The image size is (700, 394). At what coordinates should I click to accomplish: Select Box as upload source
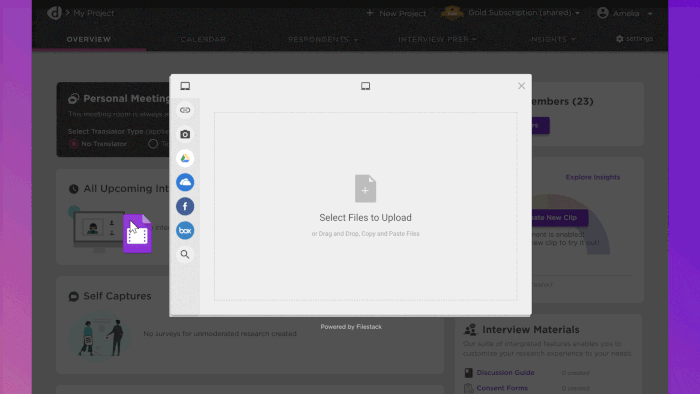pyautogui.click(x=185, y=231)
